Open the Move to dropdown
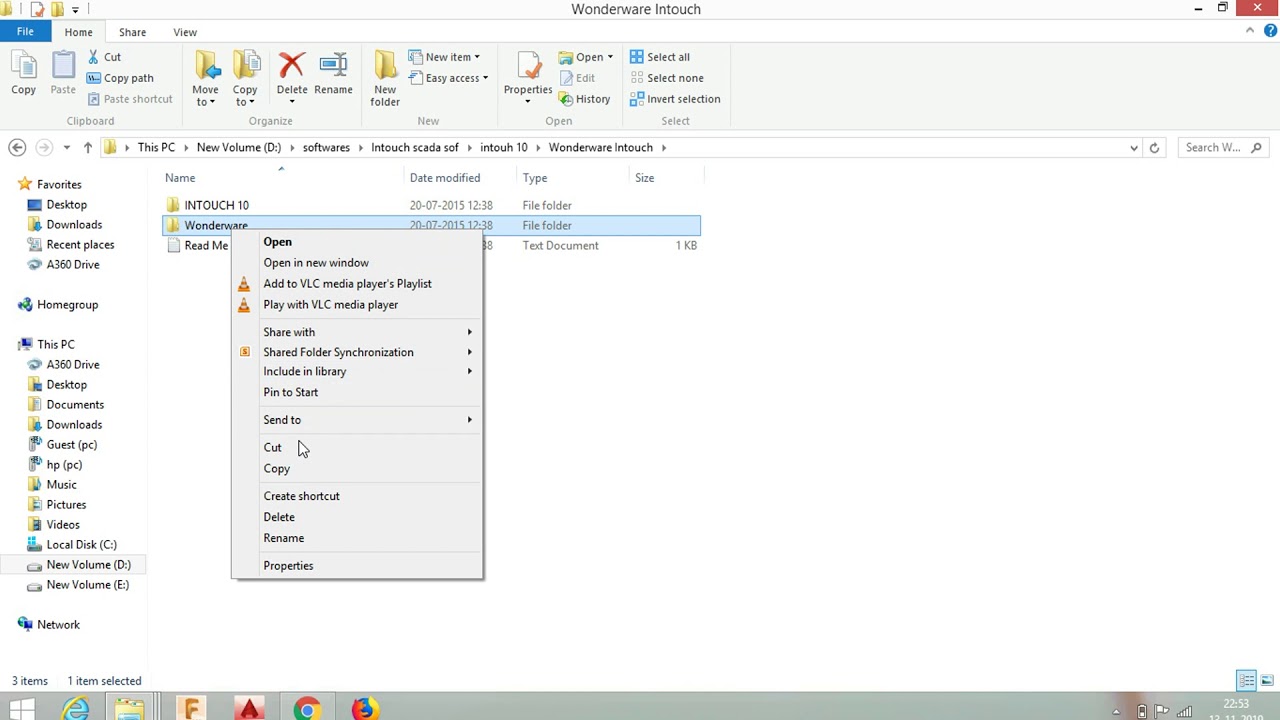The image size is (1280, 720). pyautogui.click(x=205, y=78)
